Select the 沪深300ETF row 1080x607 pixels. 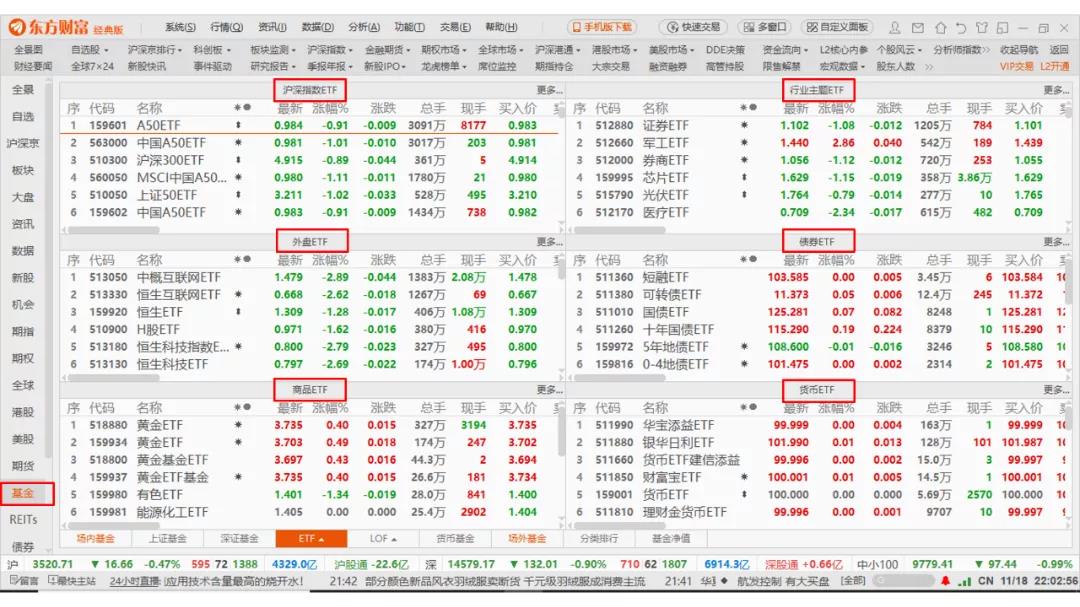tap(310, 160)
